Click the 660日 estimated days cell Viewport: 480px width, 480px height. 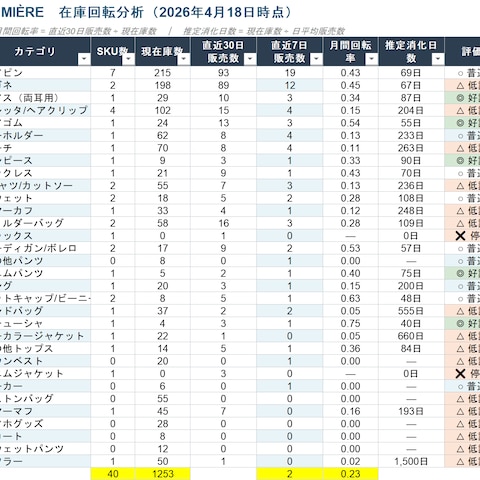pyautogui.click(x=411, y=336)
